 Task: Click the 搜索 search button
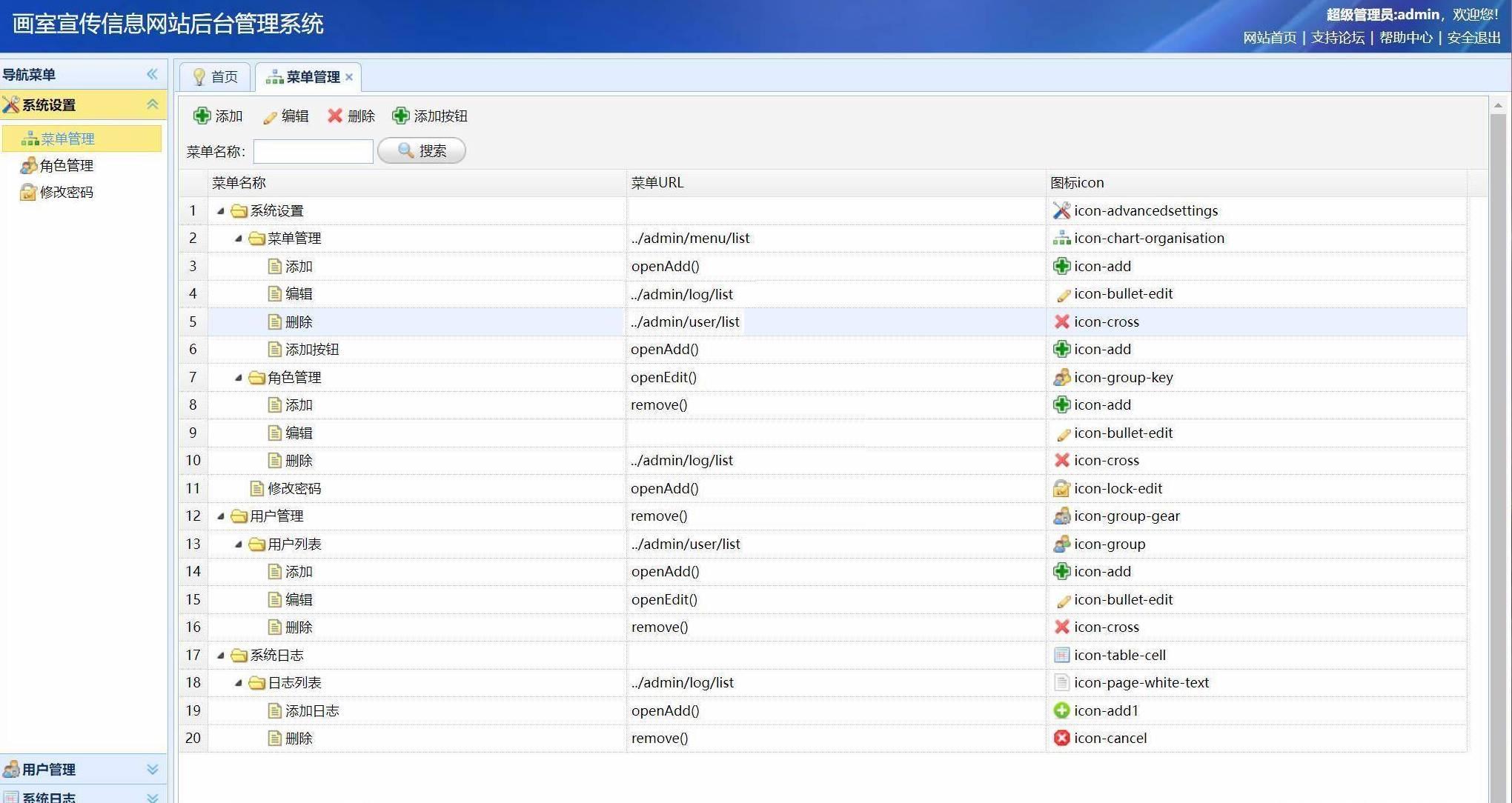point(422,151)
